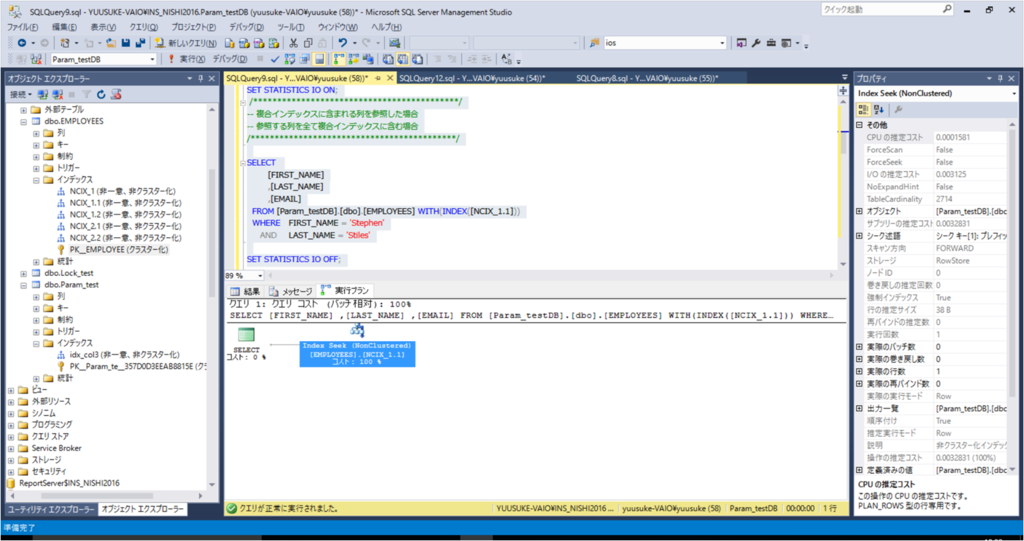Open the ツール menu
Viewport: 1024px width, 541px height.
pos(291,27)
